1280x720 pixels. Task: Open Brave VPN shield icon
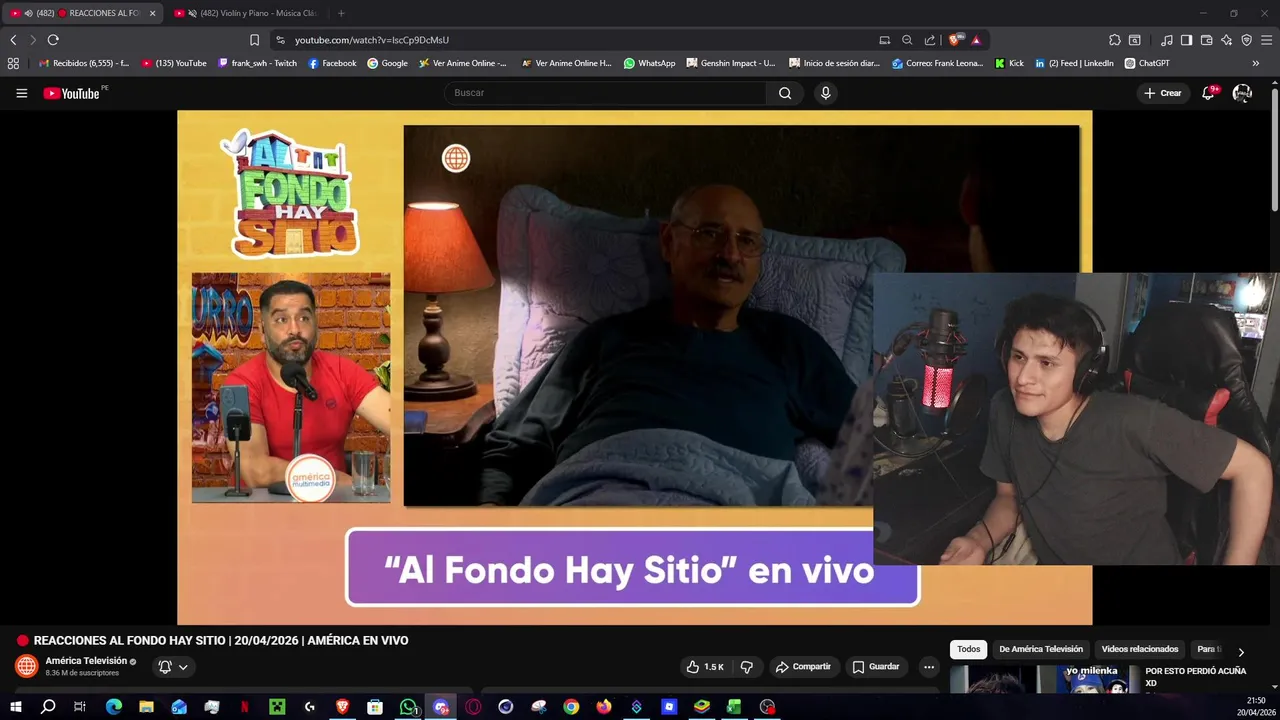1247,40
